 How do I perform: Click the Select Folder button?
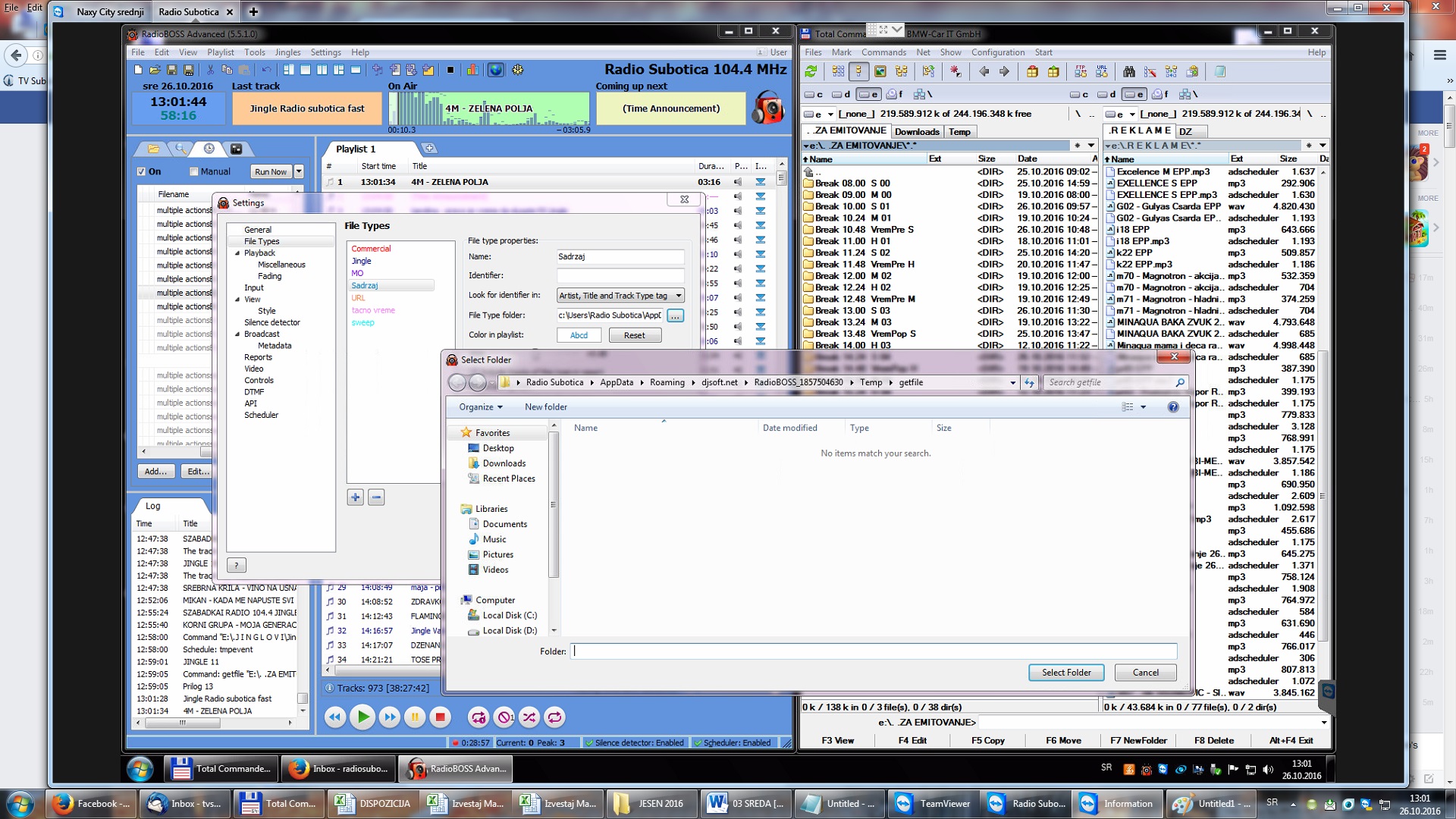point(1066,673)
